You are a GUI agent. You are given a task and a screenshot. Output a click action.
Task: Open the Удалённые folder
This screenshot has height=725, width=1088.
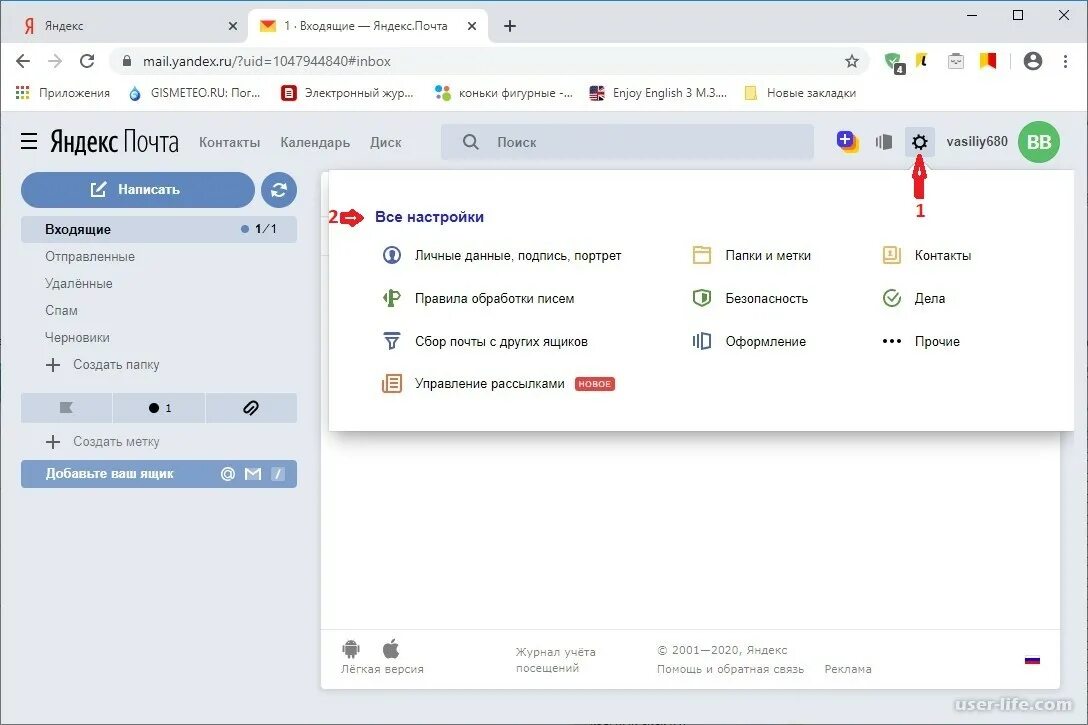pyautogui.click(x=78, y=284)
